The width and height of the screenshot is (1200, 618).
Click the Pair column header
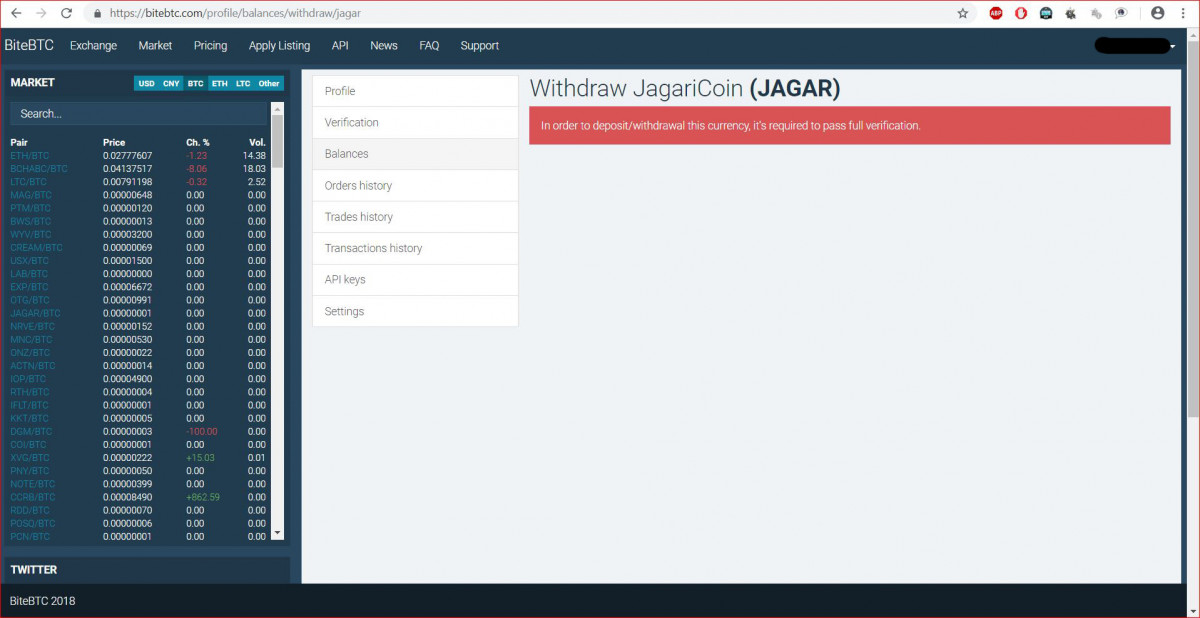(x=19, y=143)
